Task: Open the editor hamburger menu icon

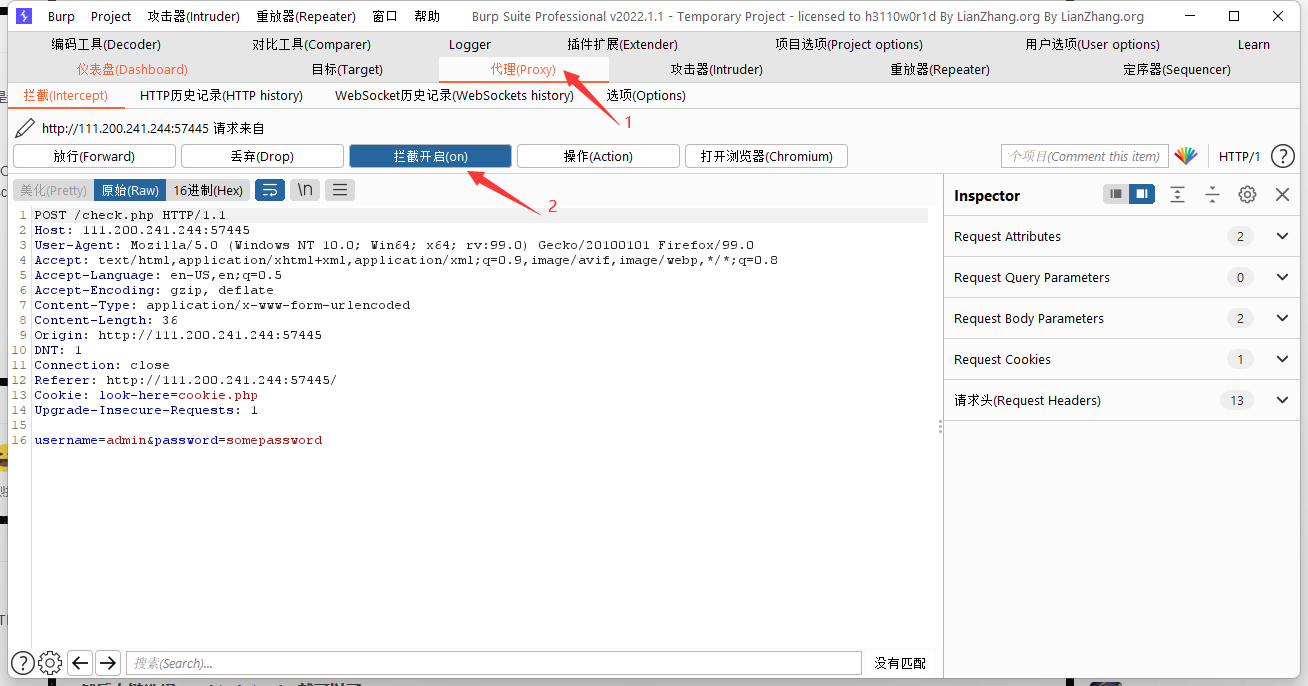Action: coord(340,190)
